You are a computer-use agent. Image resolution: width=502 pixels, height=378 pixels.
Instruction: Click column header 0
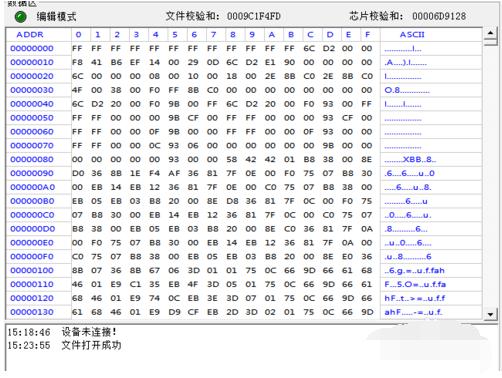pos(78,35)
